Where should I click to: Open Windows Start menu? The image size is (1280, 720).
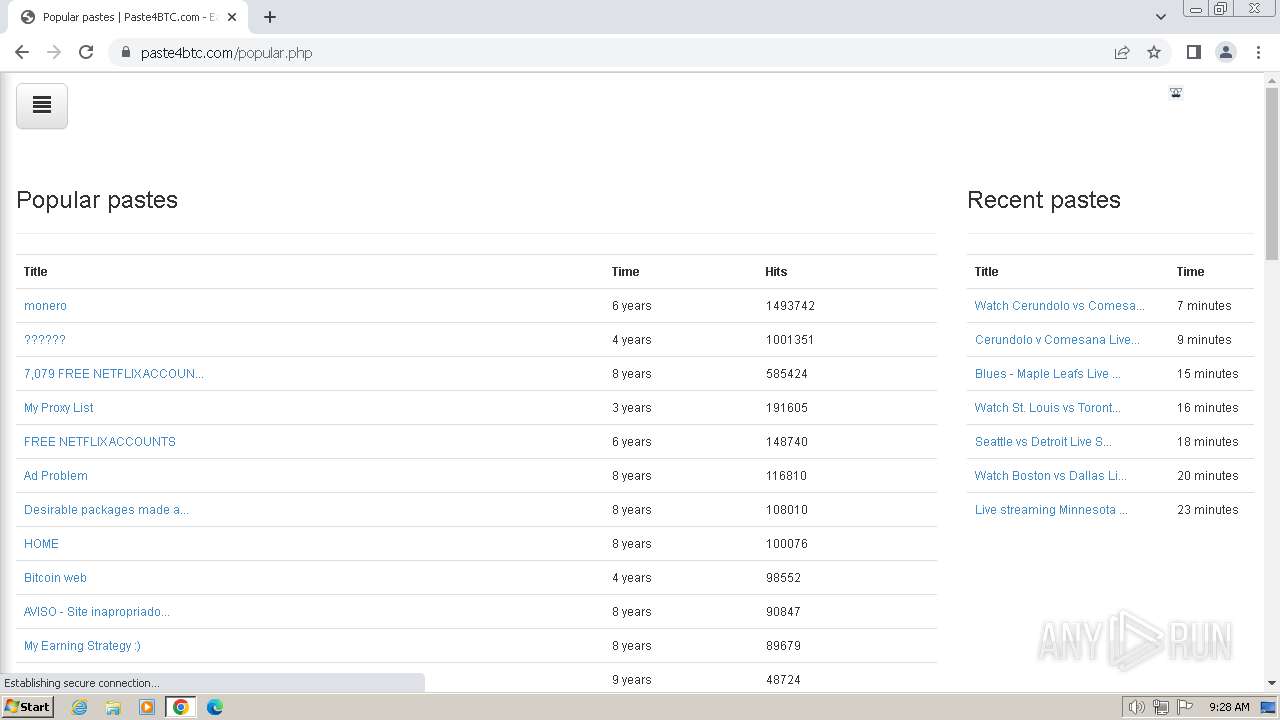[x=27, y=707]
